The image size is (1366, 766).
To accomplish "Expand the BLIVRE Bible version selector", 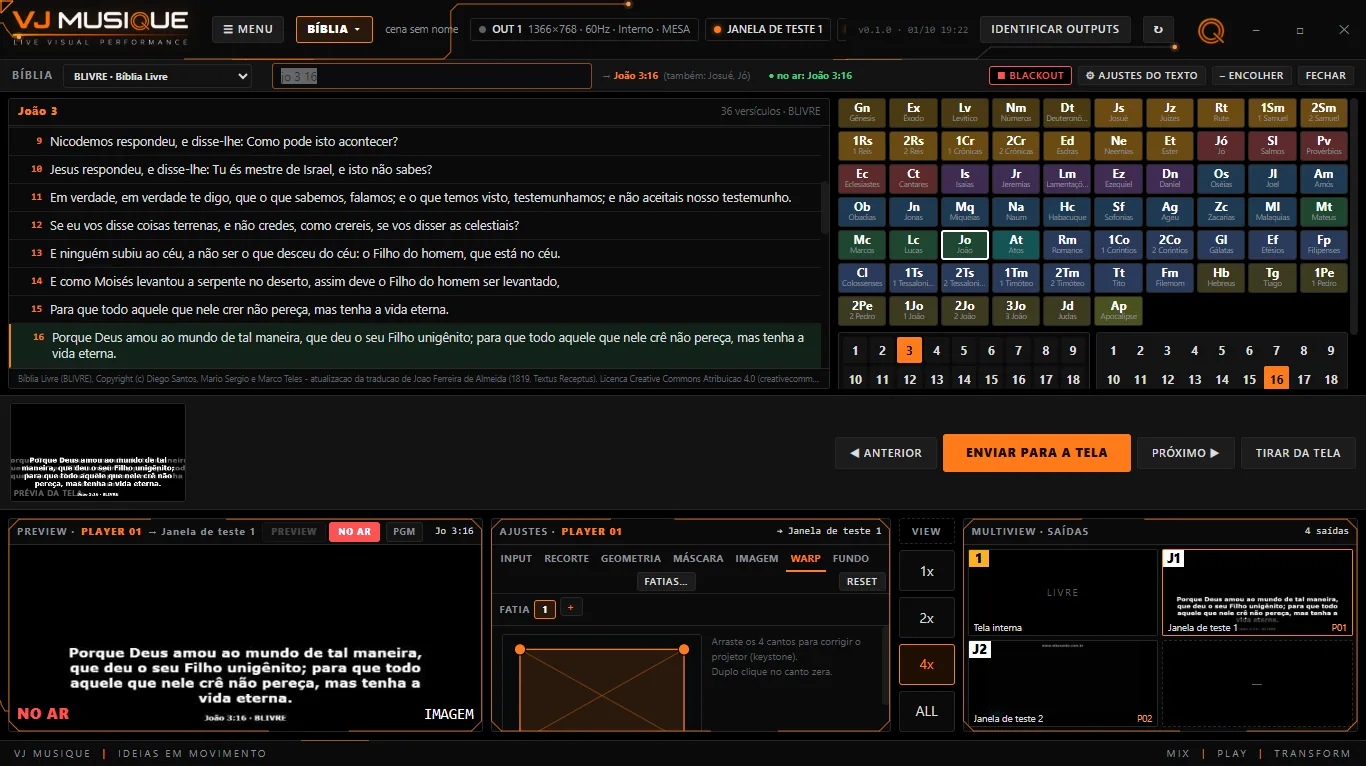I will click(x=158, y=76).
